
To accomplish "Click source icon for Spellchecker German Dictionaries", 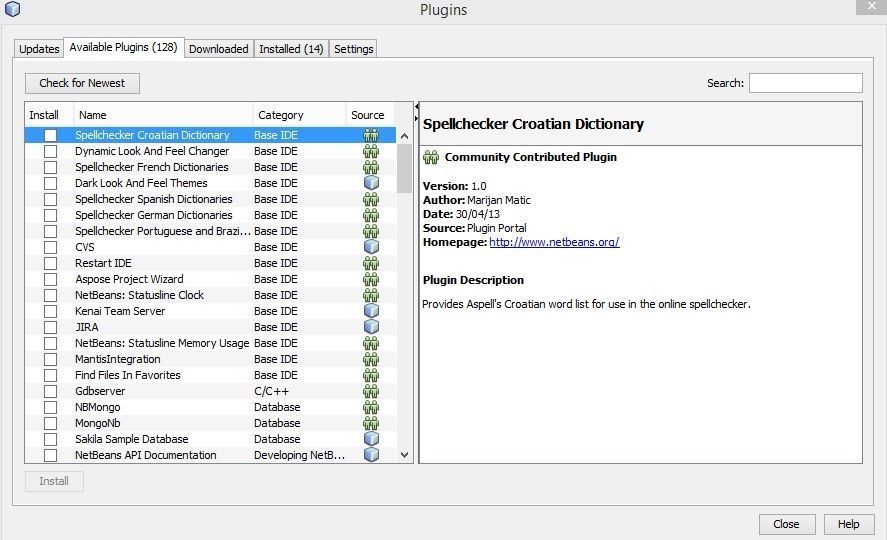I will (x=371, y=215).
